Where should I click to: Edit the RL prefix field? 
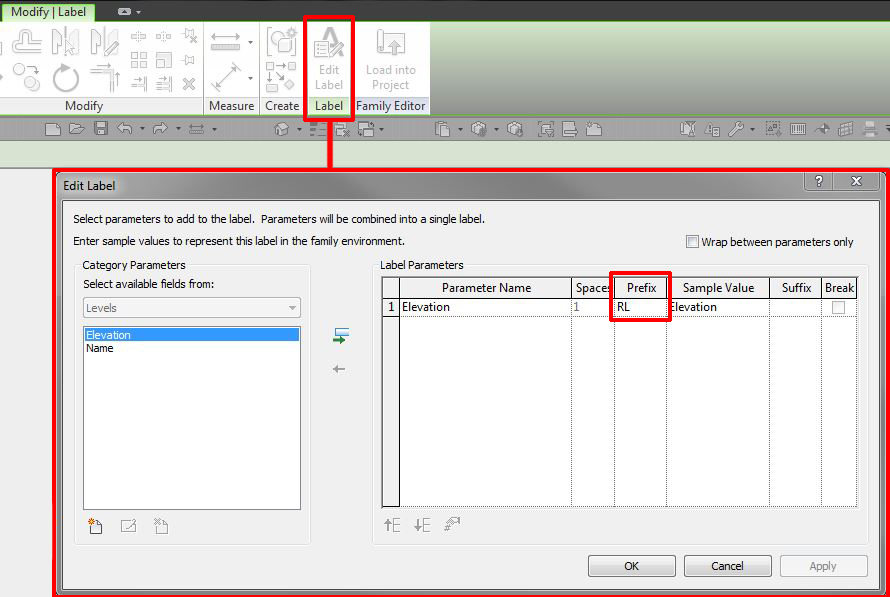(640, 307)
